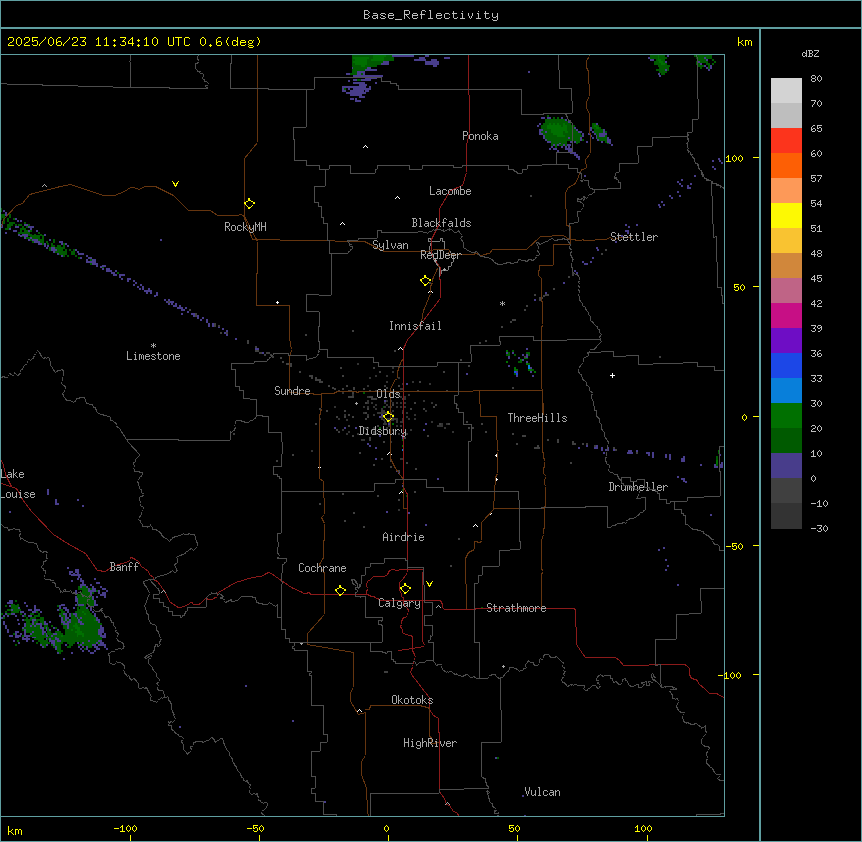Click the yellow diamond marker above Calgary label

click(x=405, y=589)
